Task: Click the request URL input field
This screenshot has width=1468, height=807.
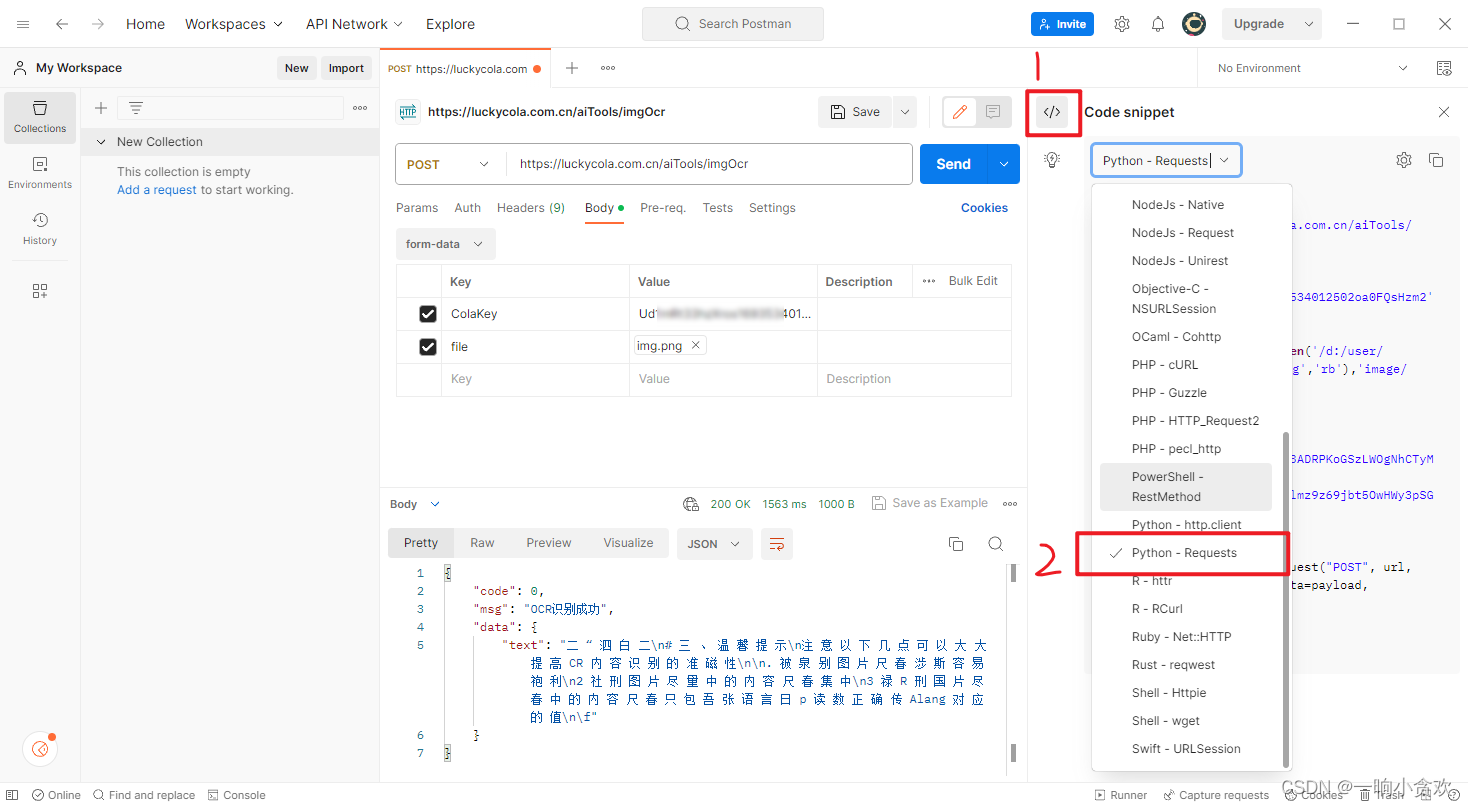Action: [x=708, y=164]
